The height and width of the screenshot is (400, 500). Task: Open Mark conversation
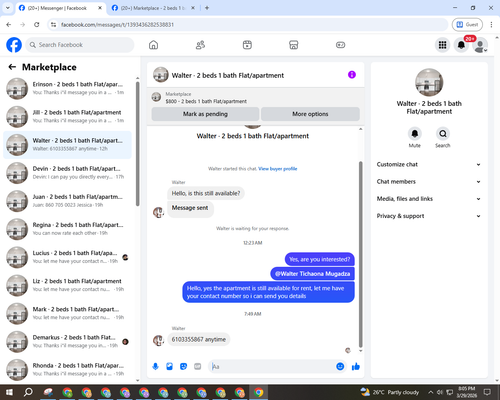pos(68,313)
